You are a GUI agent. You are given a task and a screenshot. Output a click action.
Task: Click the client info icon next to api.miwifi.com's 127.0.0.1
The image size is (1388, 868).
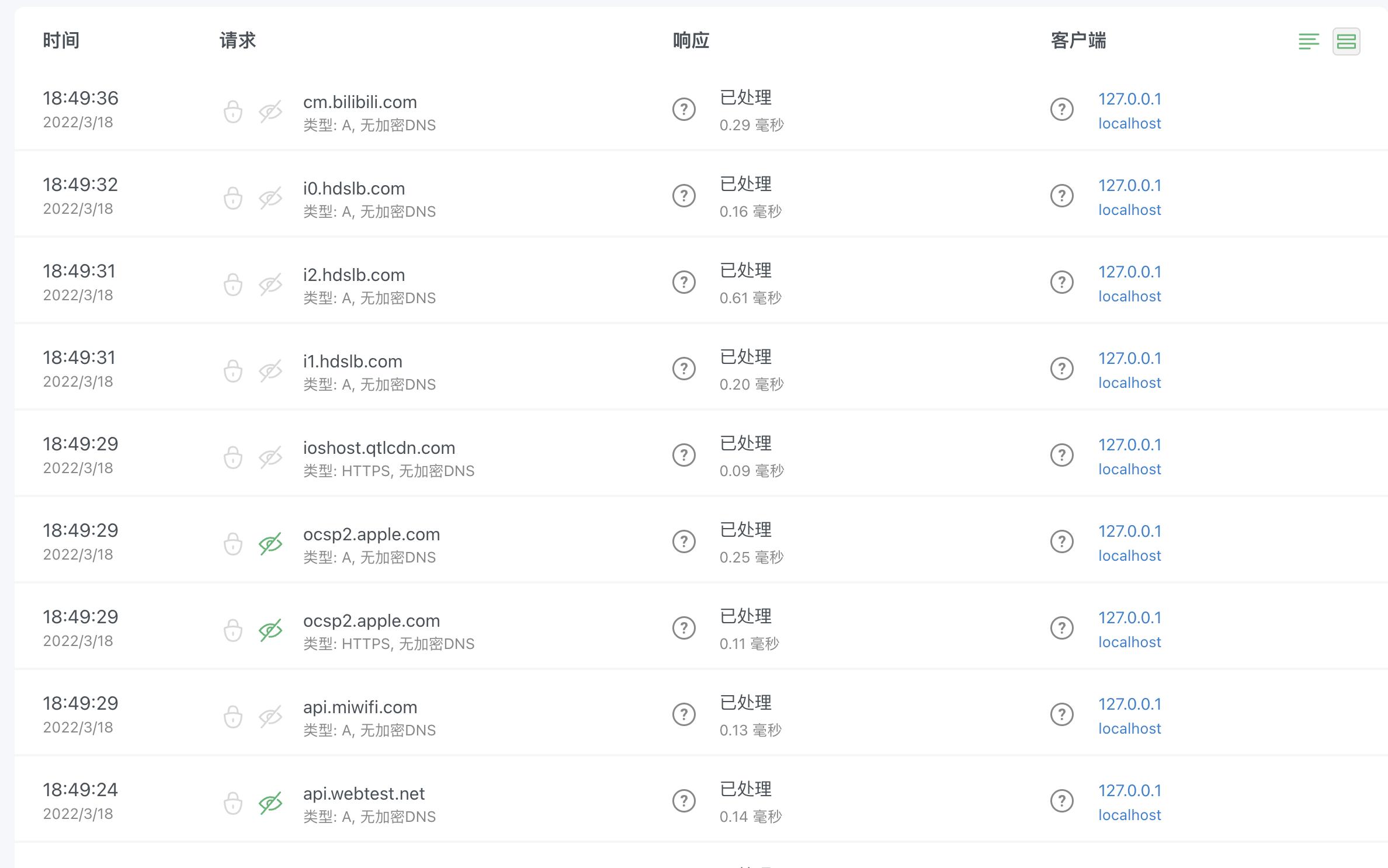point(1062,715)
